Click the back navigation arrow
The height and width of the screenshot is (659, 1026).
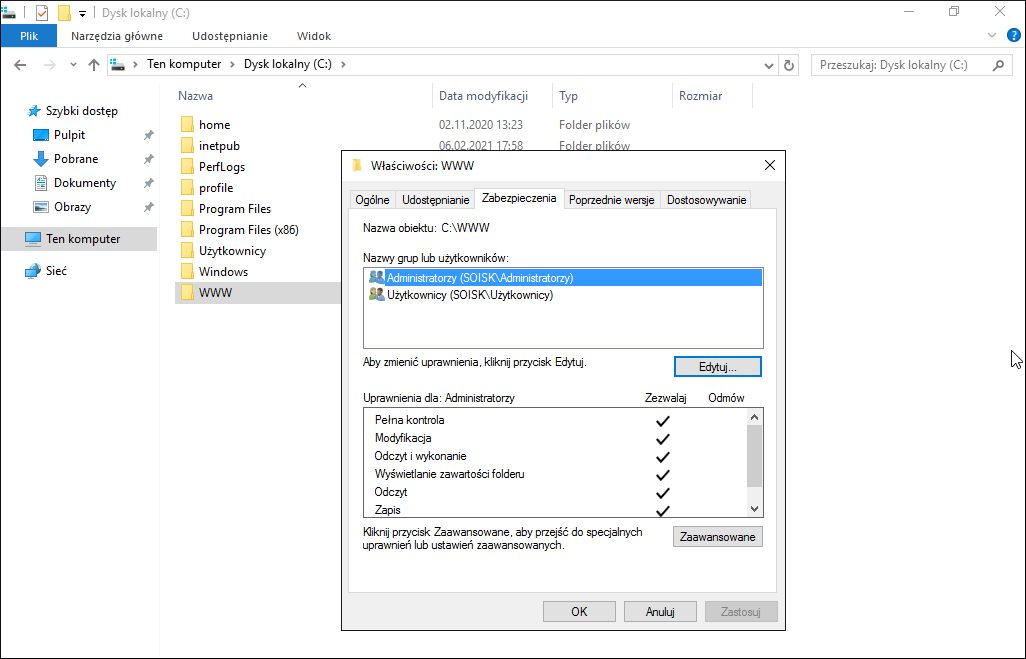[x=20, y=65]
